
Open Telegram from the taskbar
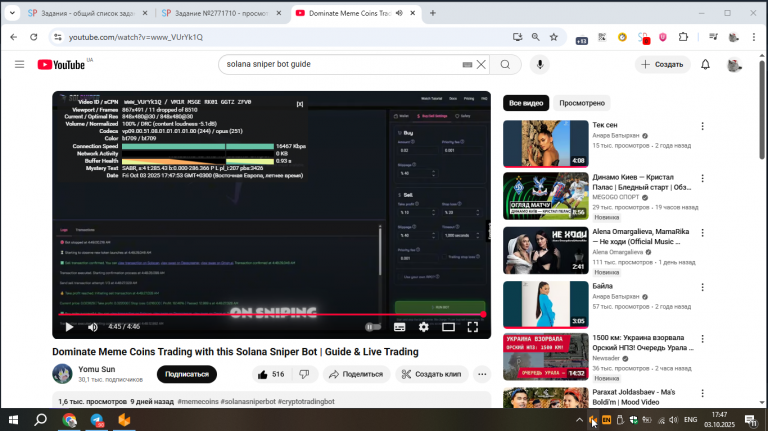pyautogui.click(x=97, y=420)
